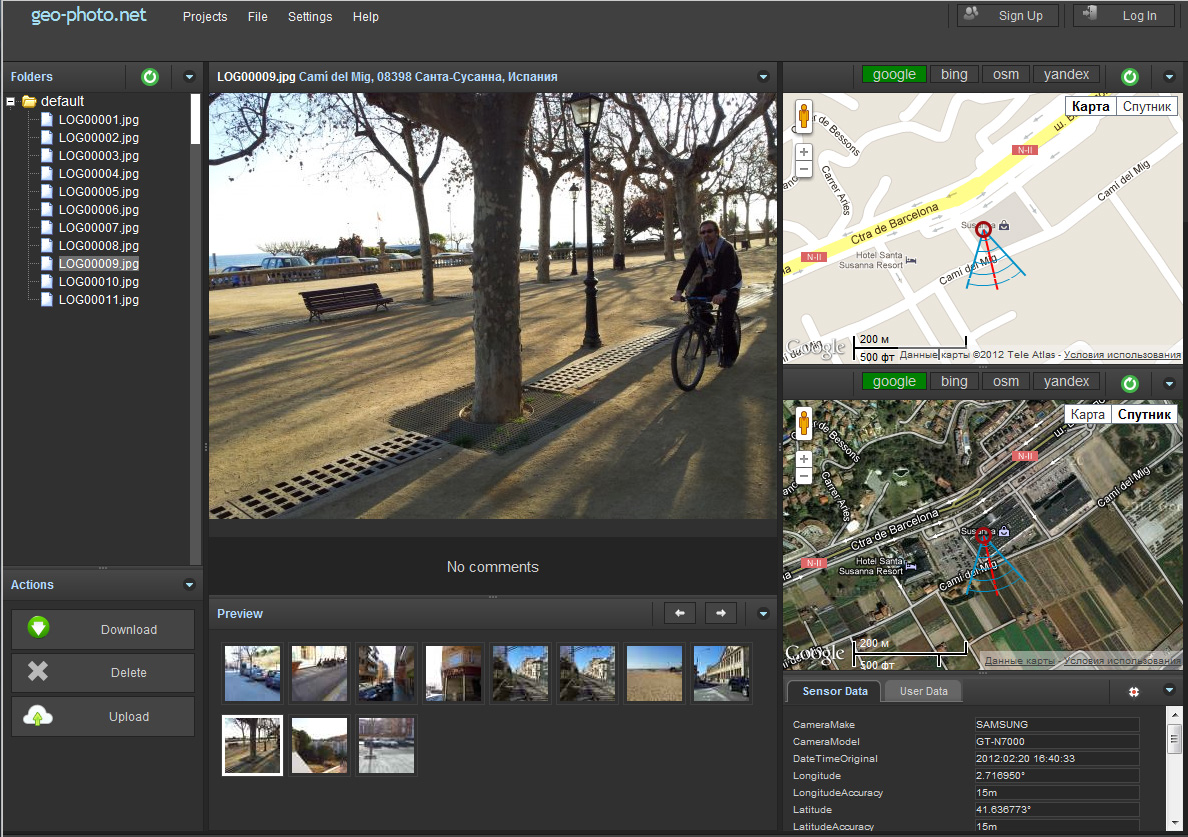Image resolution: width=1188 pixels, height=837 pixels.
Task: Go to next photo in Preview
Action: tap(721, 613)
